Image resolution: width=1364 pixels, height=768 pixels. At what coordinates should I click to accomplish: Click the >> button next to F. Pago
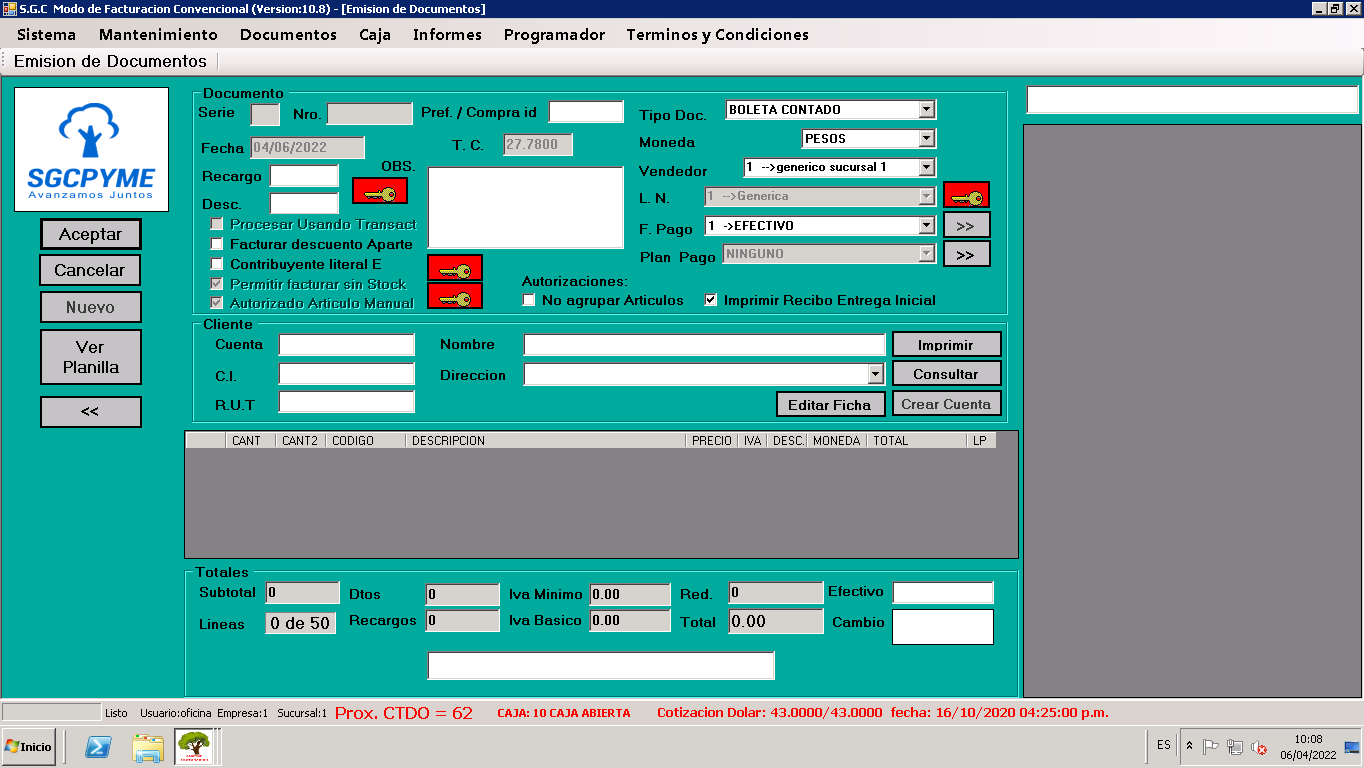coord(966,225)
